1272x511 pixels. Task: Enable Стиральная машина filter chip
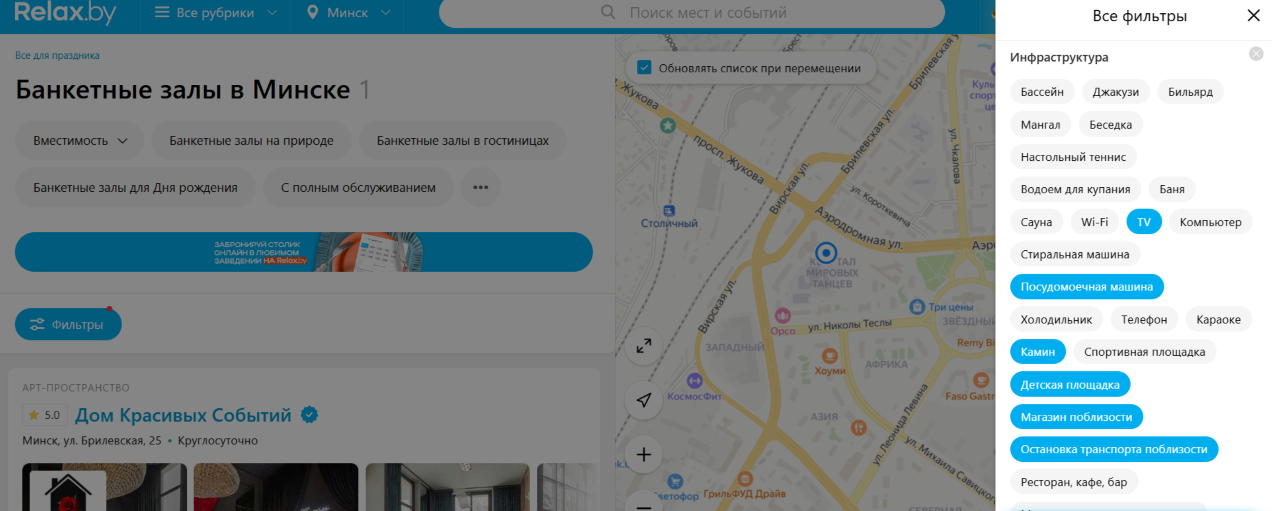[x=1073, y=254]
